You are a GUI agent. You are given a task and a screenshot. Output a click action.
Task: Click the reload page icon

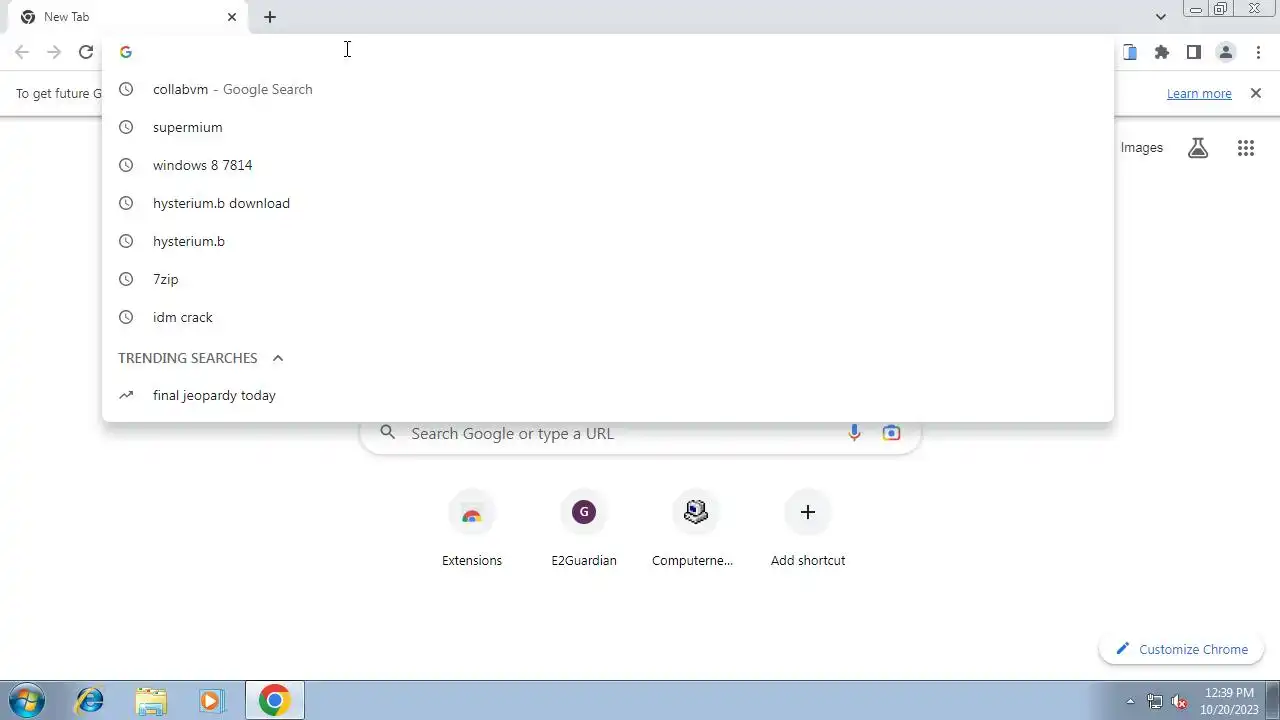click(86, 52)
